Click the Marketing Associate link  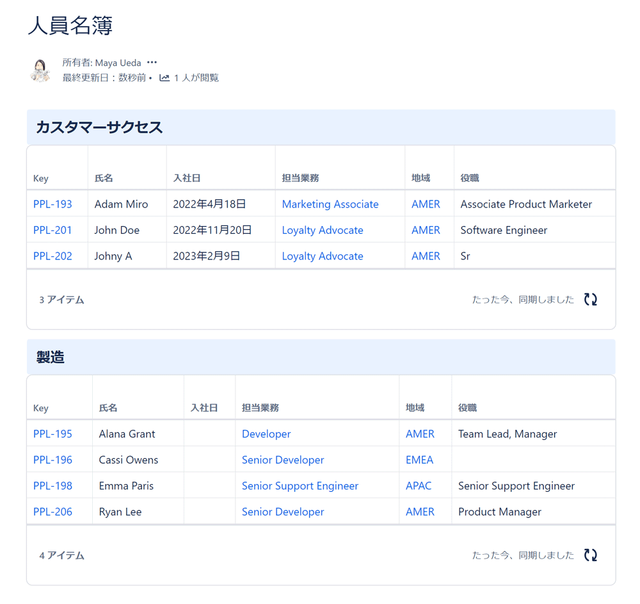pyautogui.click(x=330, y=204)
